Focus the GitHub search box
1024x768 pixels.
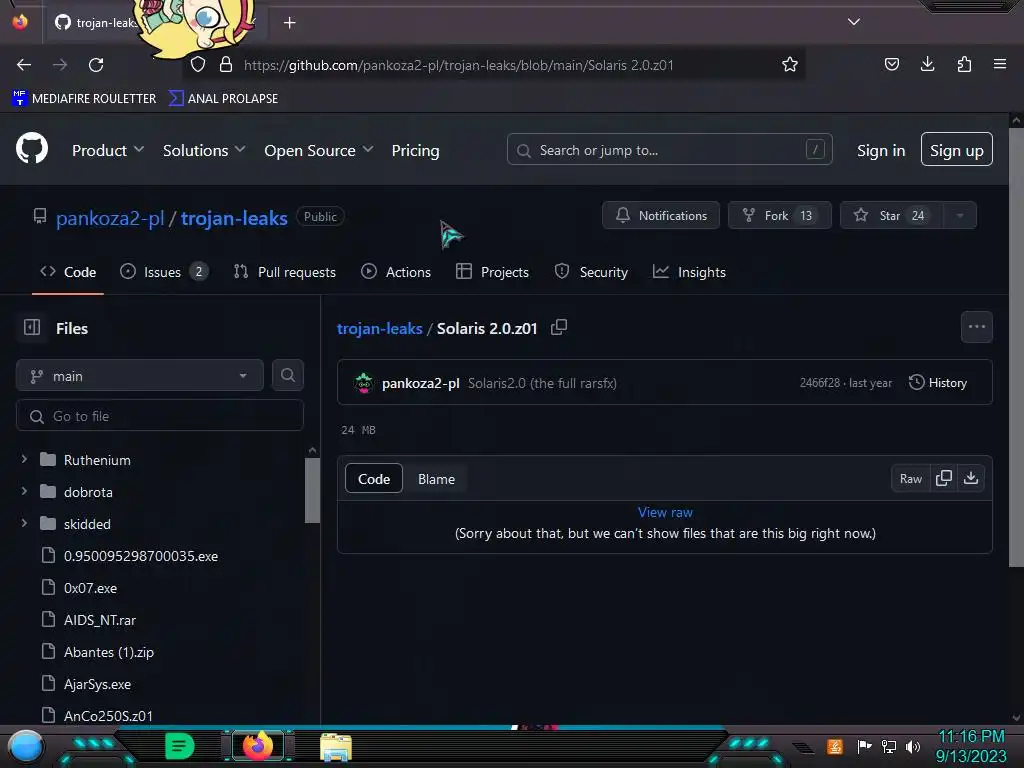669,150
